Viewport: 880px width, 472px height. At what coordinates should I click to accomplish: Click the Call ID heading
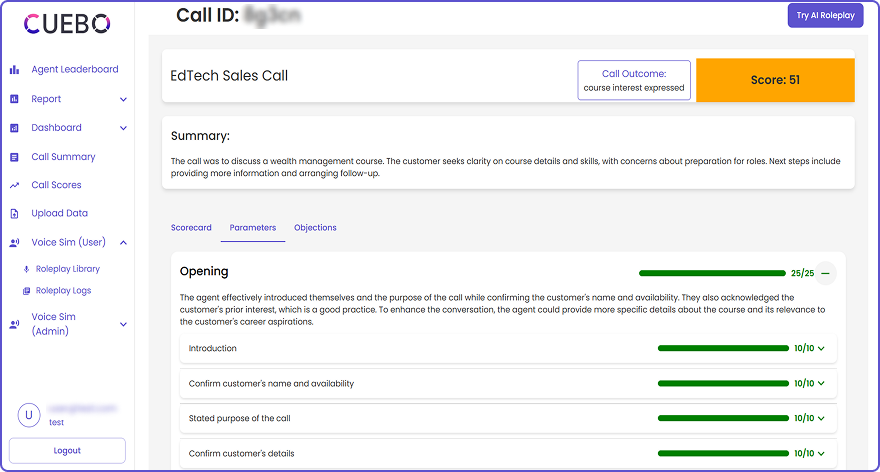coord(208,16)
